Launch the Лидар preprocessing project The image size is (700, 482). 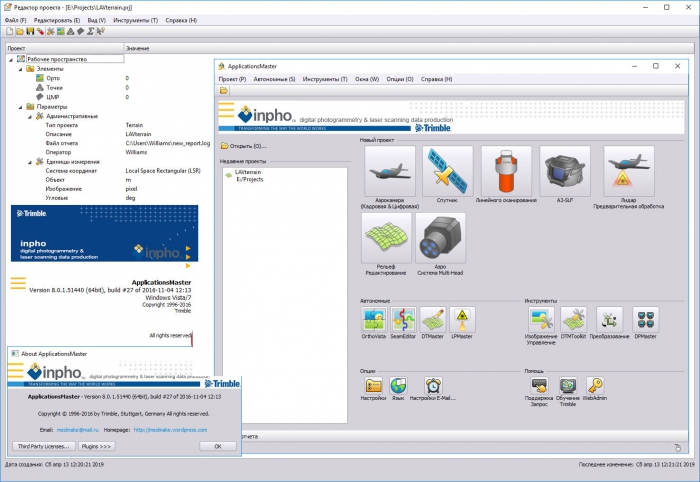tap(629, 170)
